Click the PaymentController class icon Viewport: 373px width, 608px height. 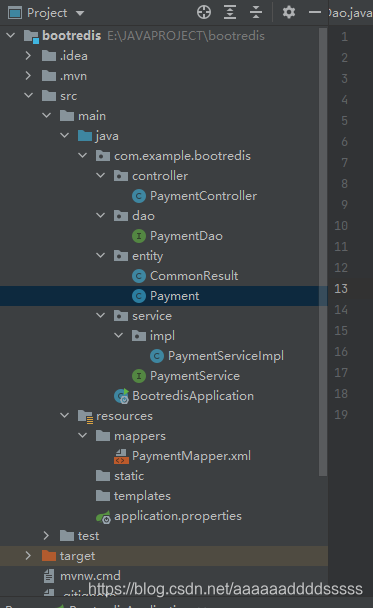point(139,196)
